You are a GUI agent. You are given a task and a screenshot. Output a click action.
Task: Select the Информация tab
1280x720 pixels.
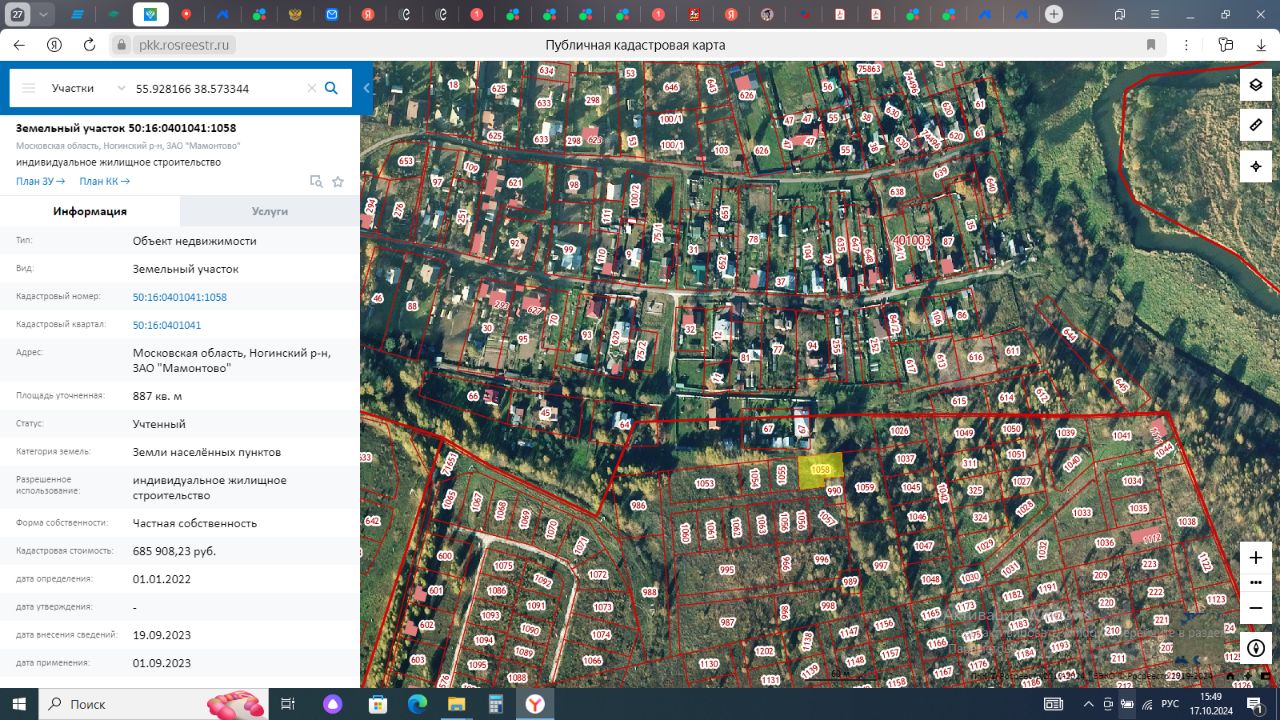pos(90,211)
